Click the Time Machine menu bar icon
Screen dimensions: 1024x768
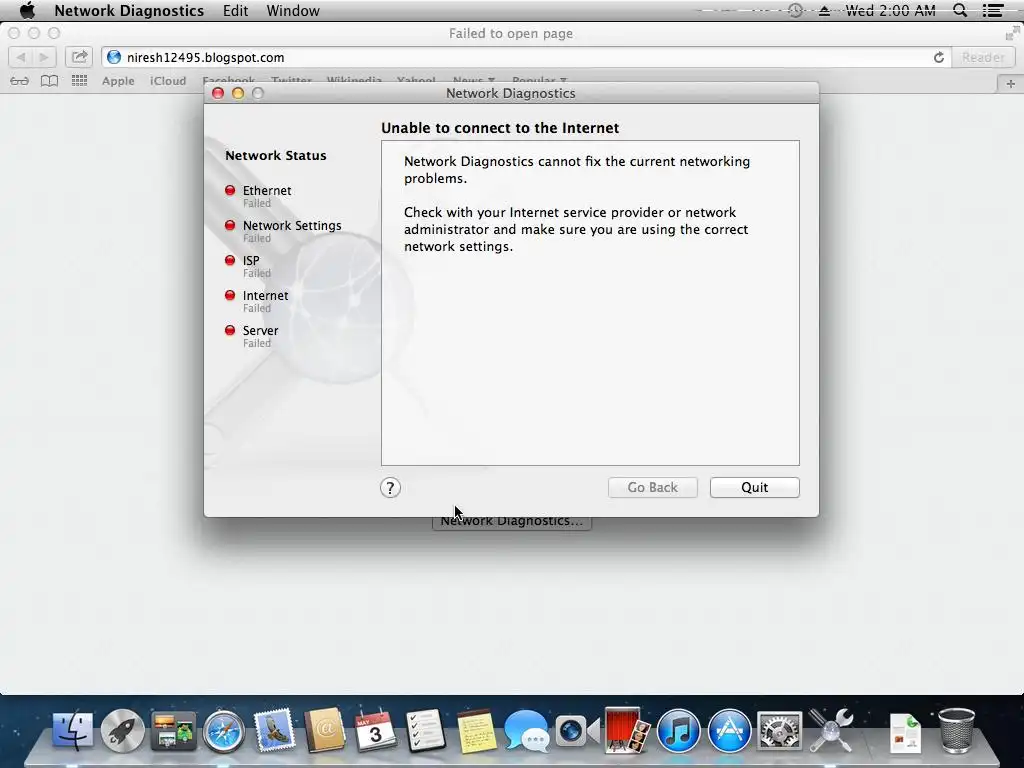(x=795, y=10)
